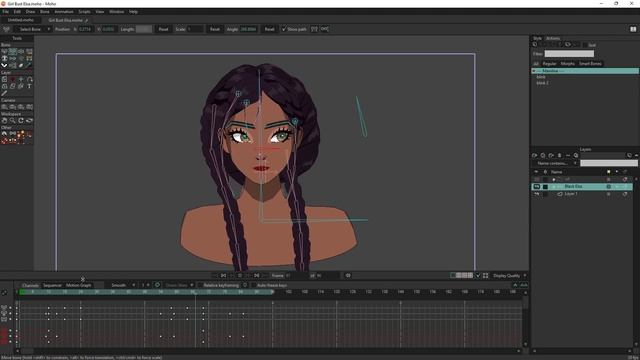Switch to the Sequencer timeline tab
The width and height of the screenshot is (640, 360).
pos(52,285)
